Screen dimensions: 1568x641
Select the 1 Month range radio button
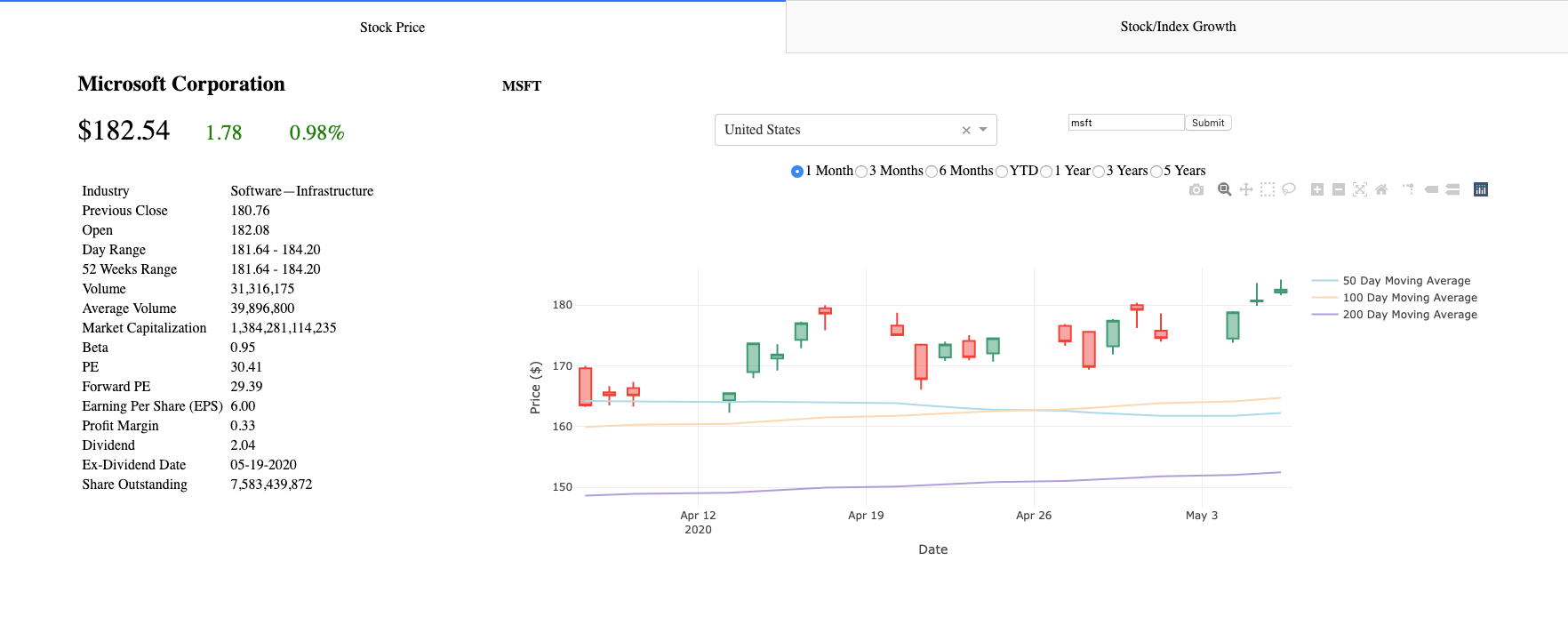tap(797, 172)
